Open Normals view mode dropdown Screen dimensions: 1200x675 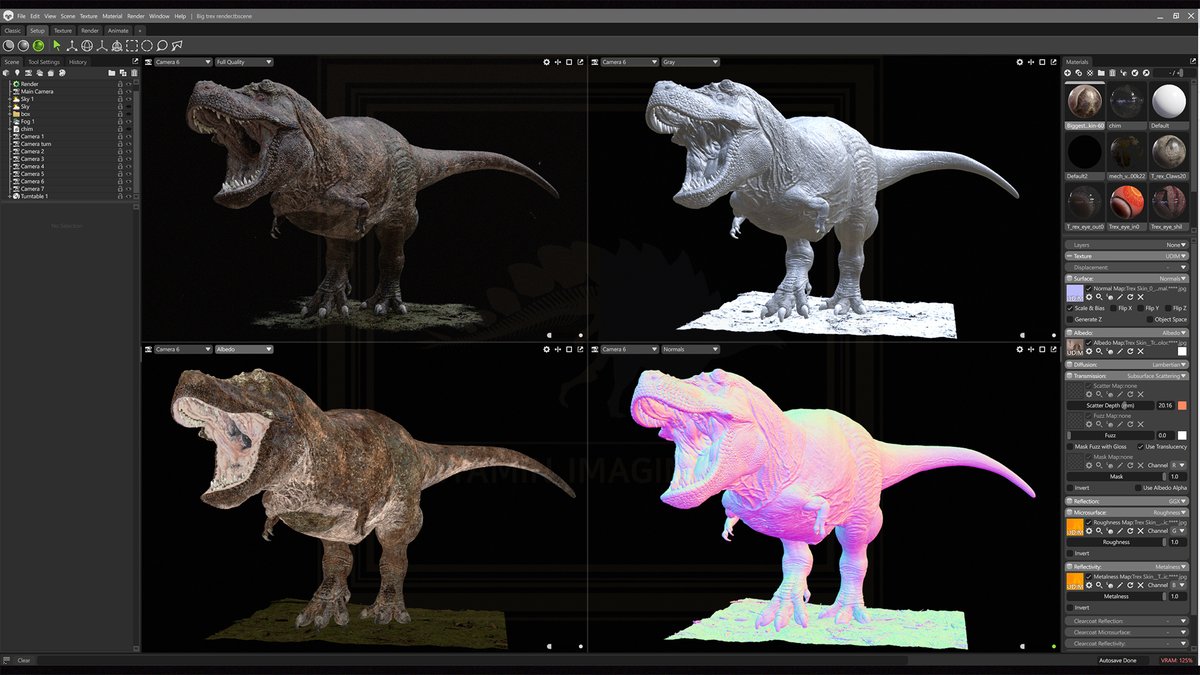tap(690, 349)
